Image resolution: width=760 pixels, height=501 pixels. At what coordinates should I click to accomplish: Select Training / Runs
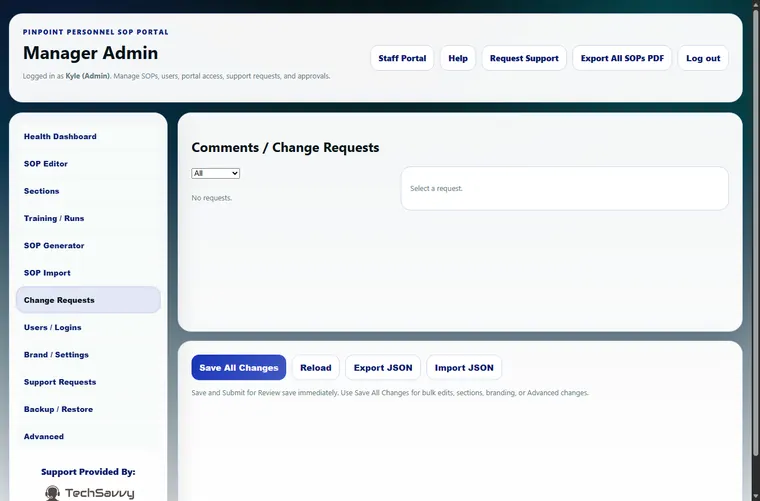click(88, 219)
